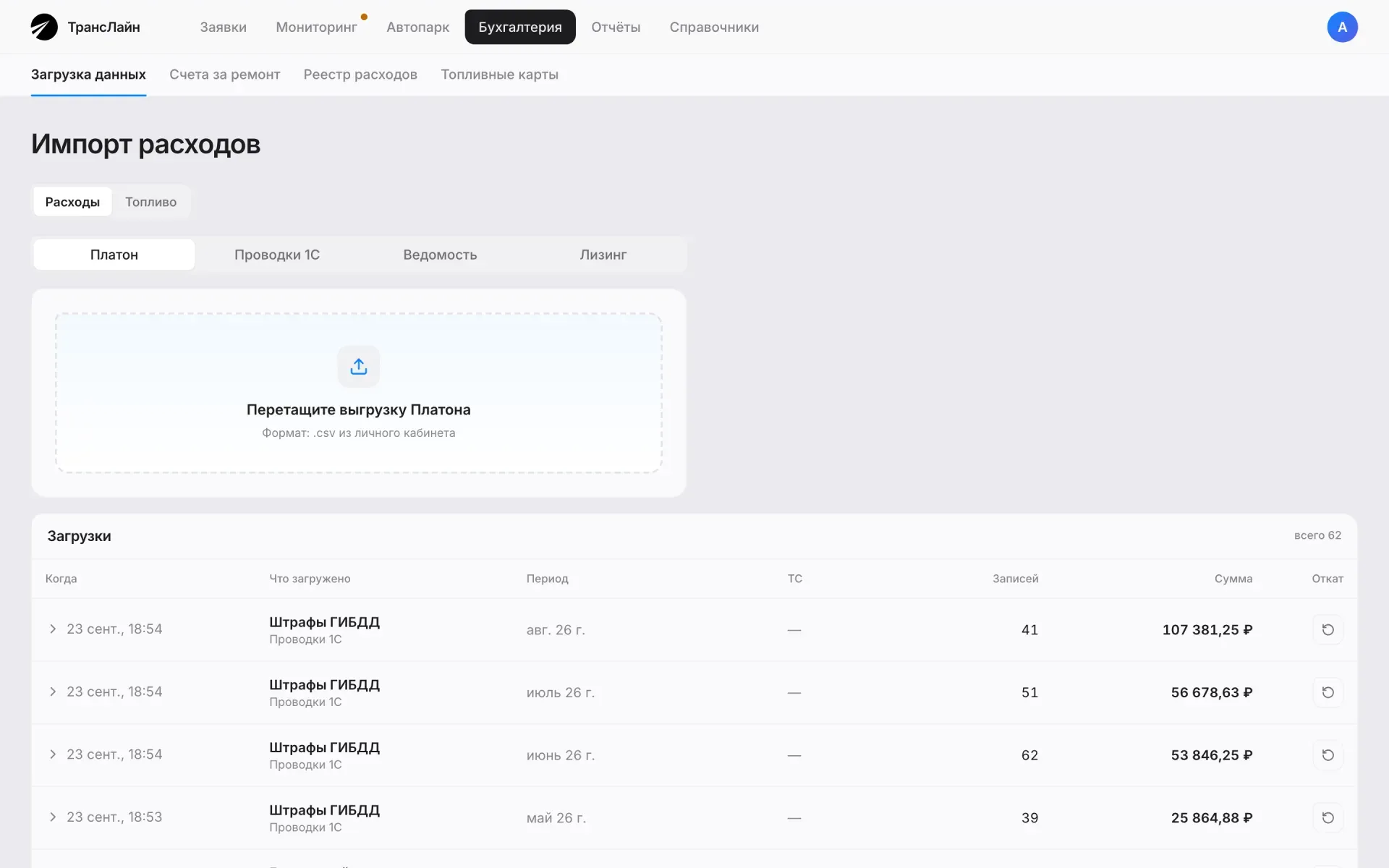Screen dimensions: 1389x868
Task: Open the Отчёты section
Action: (x=616, y=27)
